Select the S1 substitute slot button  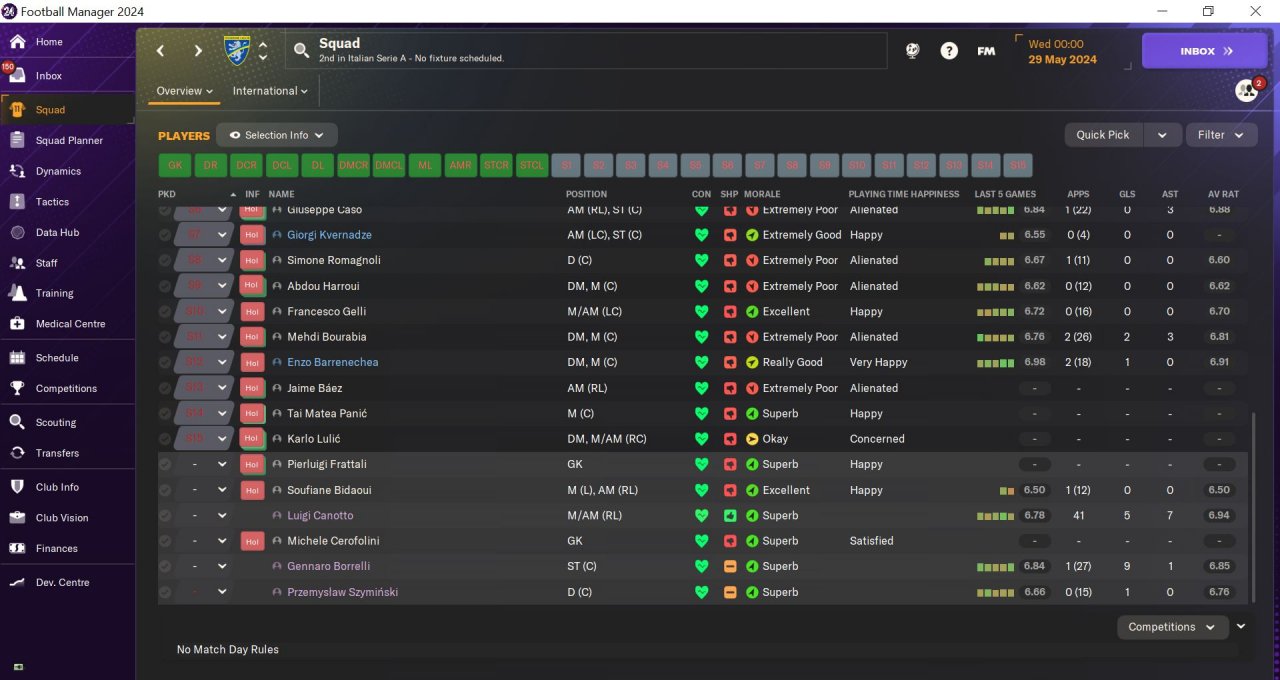567,166
